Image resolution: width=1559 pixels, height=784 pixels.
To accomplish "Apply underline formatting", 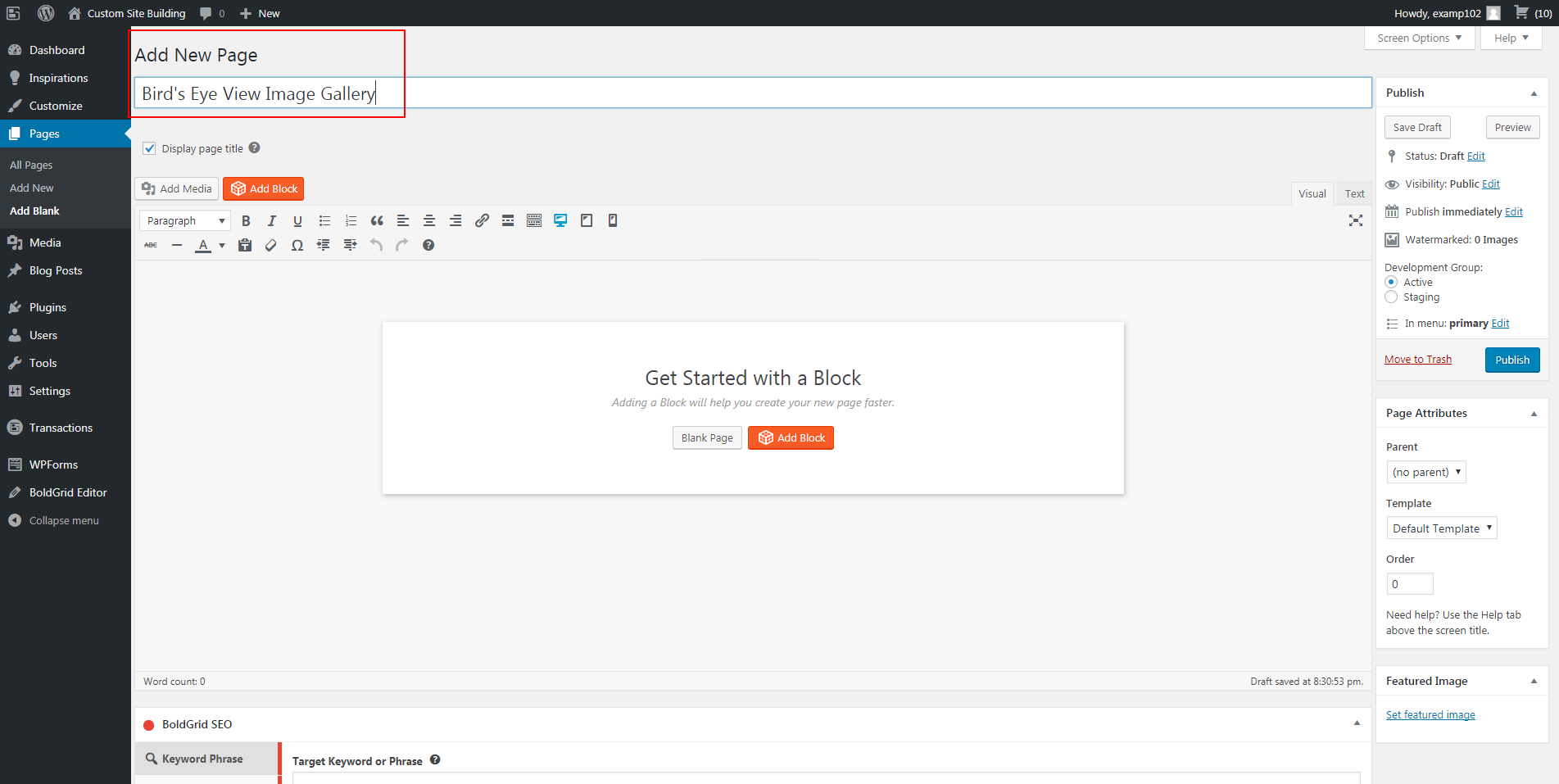I will click(x=298, y=220).
